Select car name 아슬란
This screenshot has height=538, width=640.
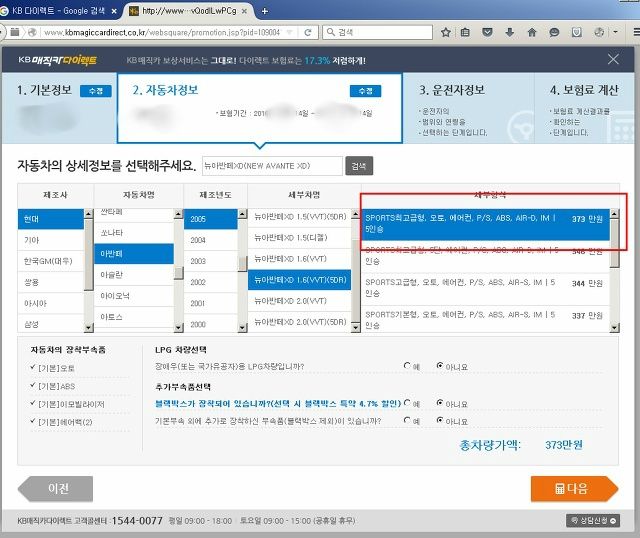(x=134, y=275)
